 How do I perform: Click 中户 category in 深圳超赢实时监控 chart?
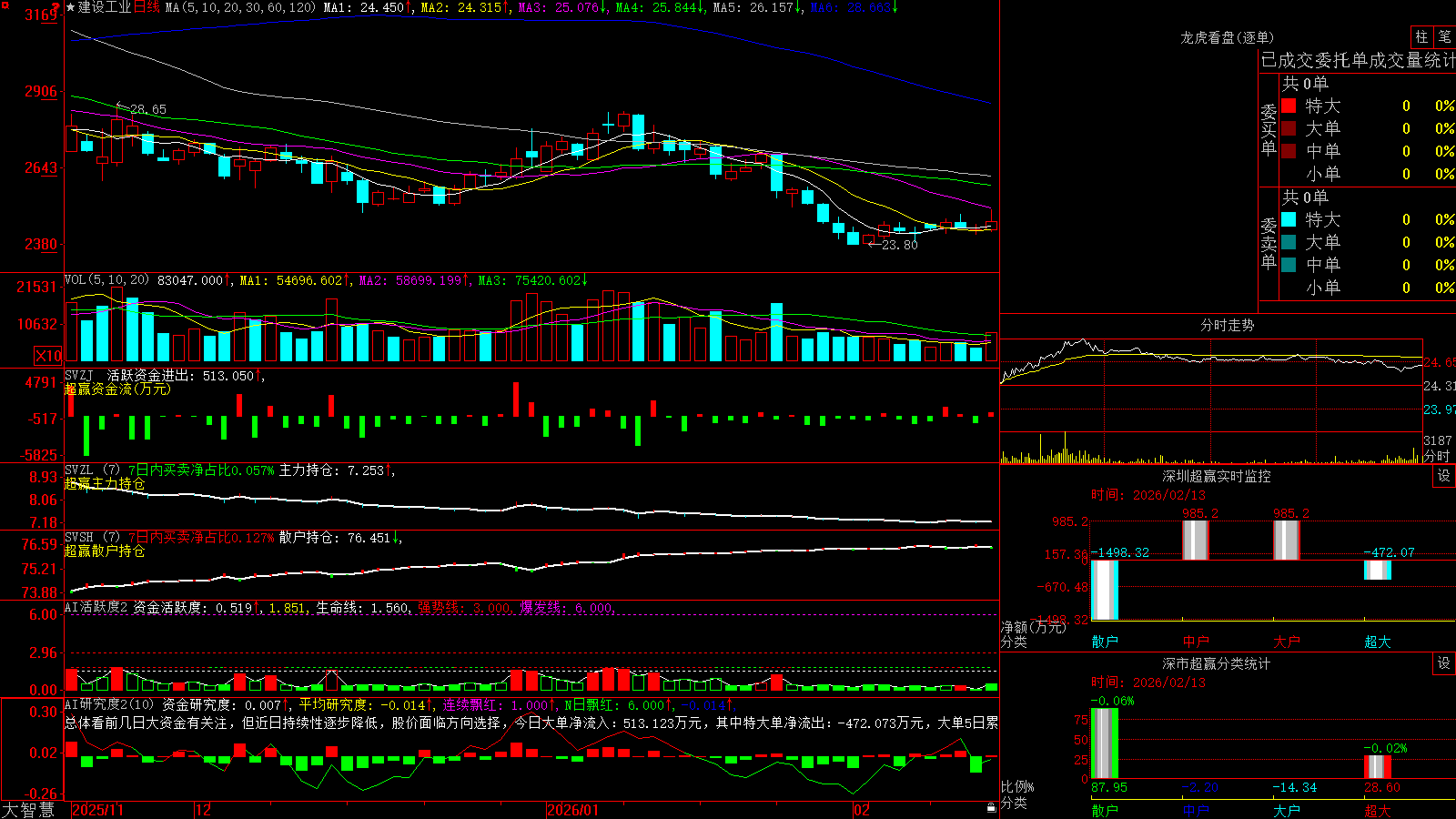click(1196, 642)
